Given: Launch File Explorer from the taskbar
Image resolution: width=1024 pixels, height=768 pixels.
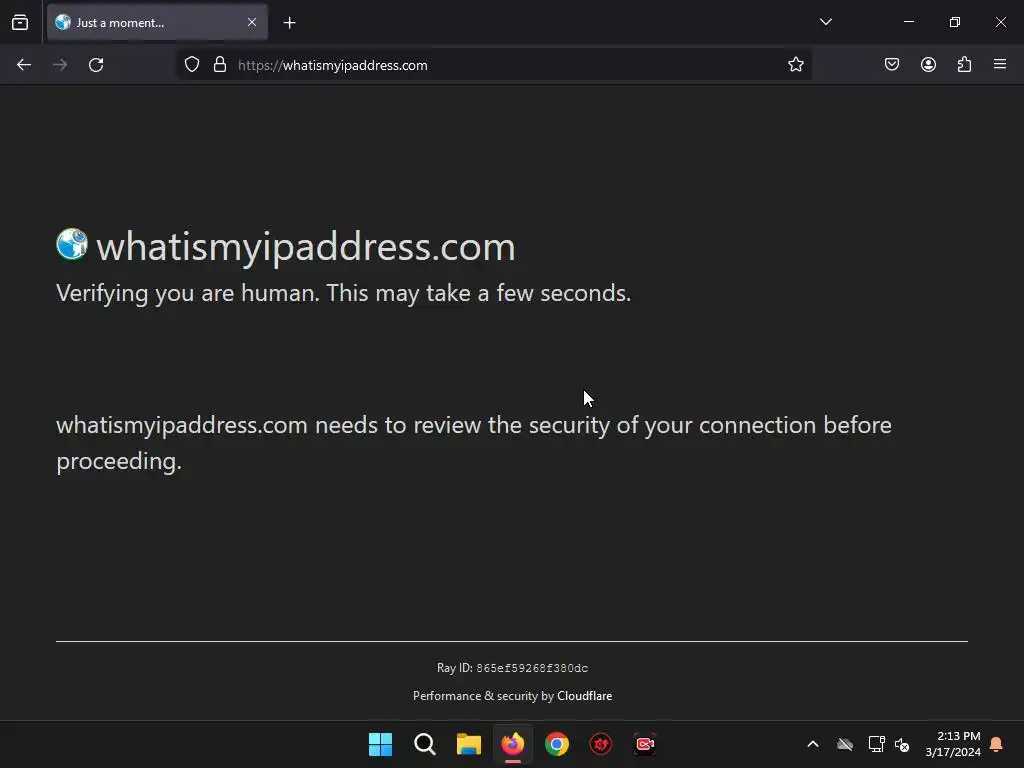Looking at the screenshot, I should [x=468, y=744].
